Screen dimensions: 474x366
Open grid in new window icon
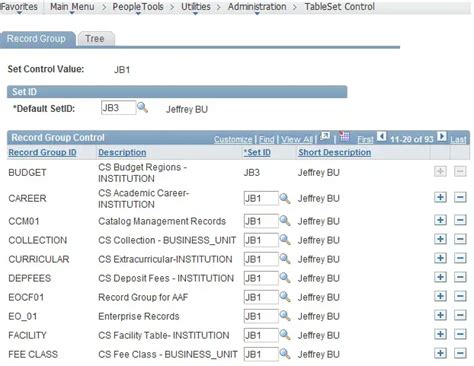(325, 136)
